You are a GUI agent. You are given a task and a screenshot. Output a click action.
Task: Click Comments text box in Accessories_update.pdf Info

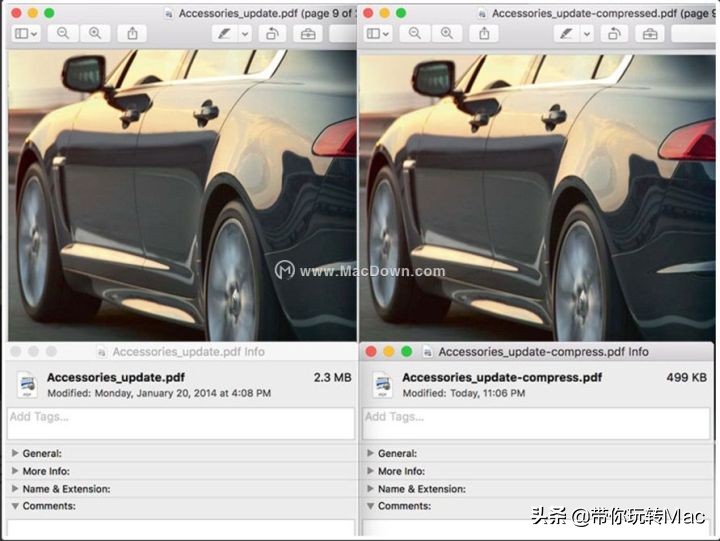[x=181, y=528]
